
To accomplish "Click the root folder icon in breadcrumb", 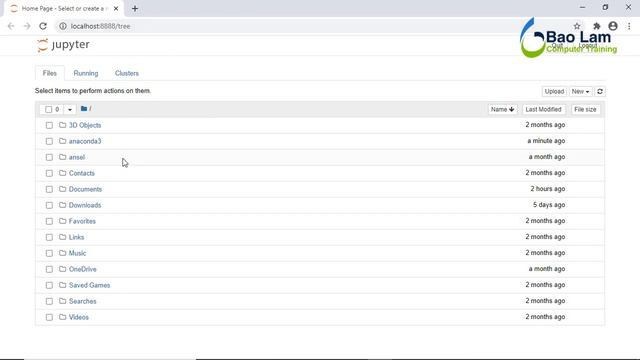I will [x=84, y=109].
